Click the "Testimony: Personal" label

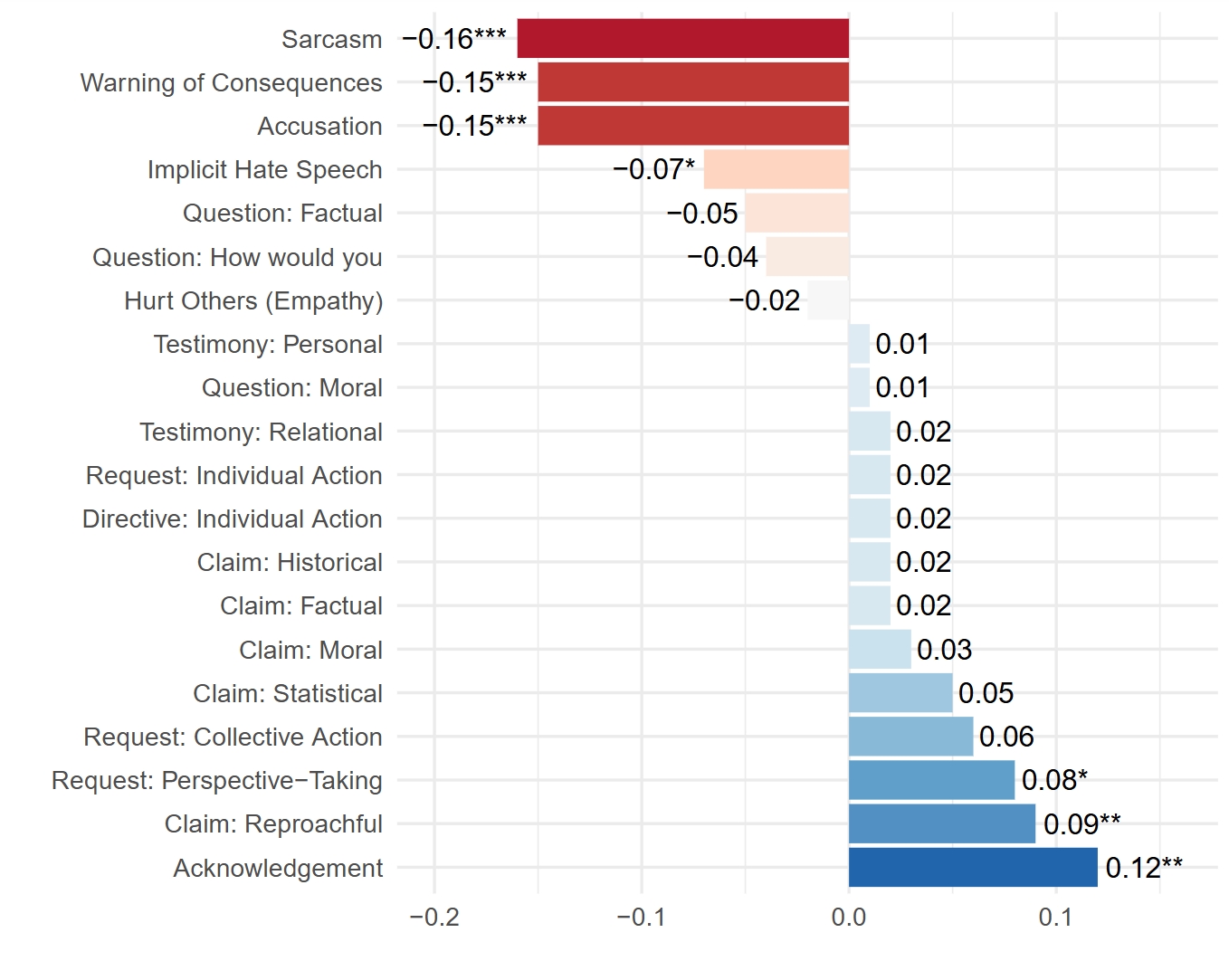tap(268, 345)
